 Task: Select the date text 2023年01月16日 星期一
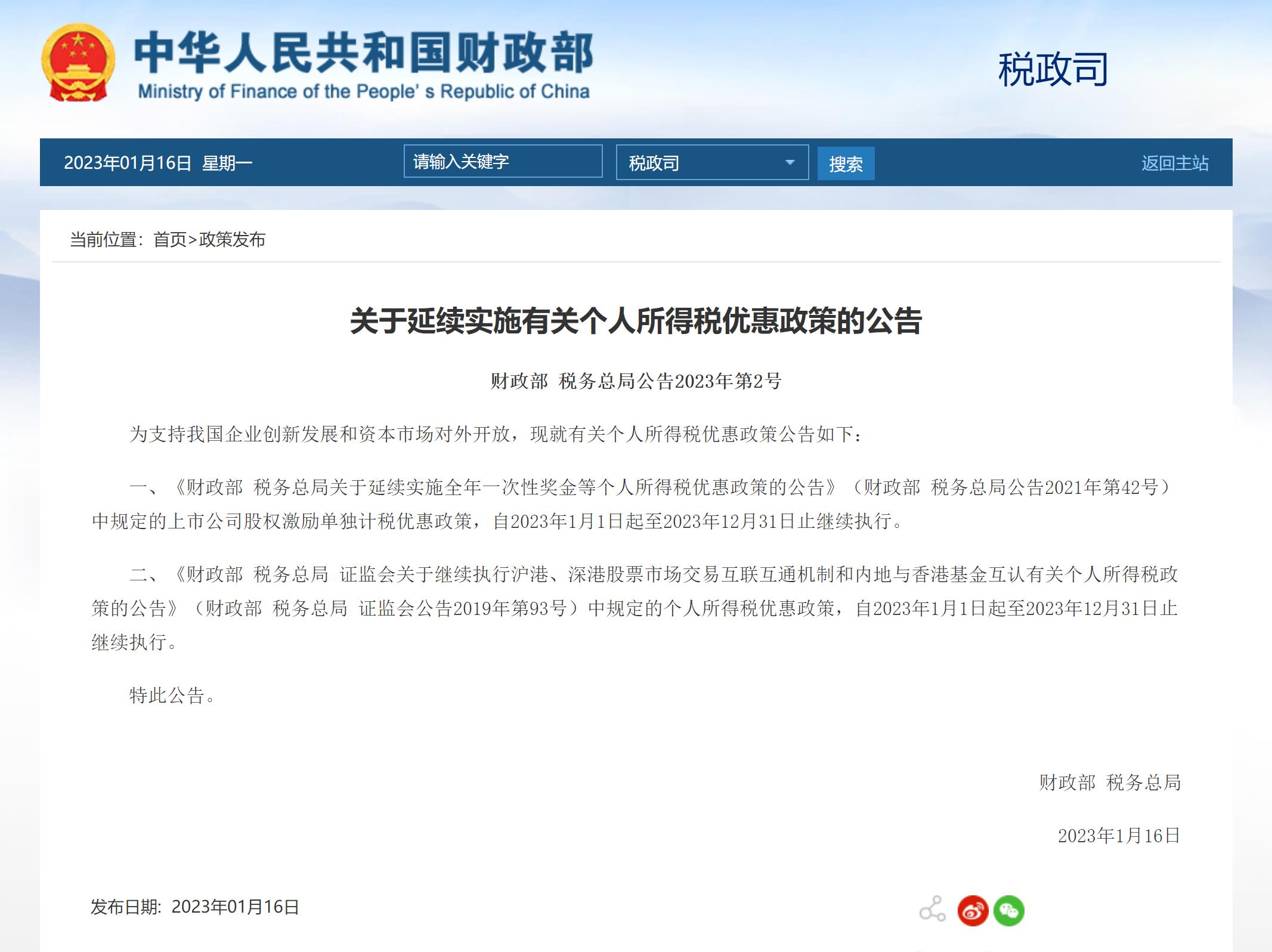click(x=158, y=163)
